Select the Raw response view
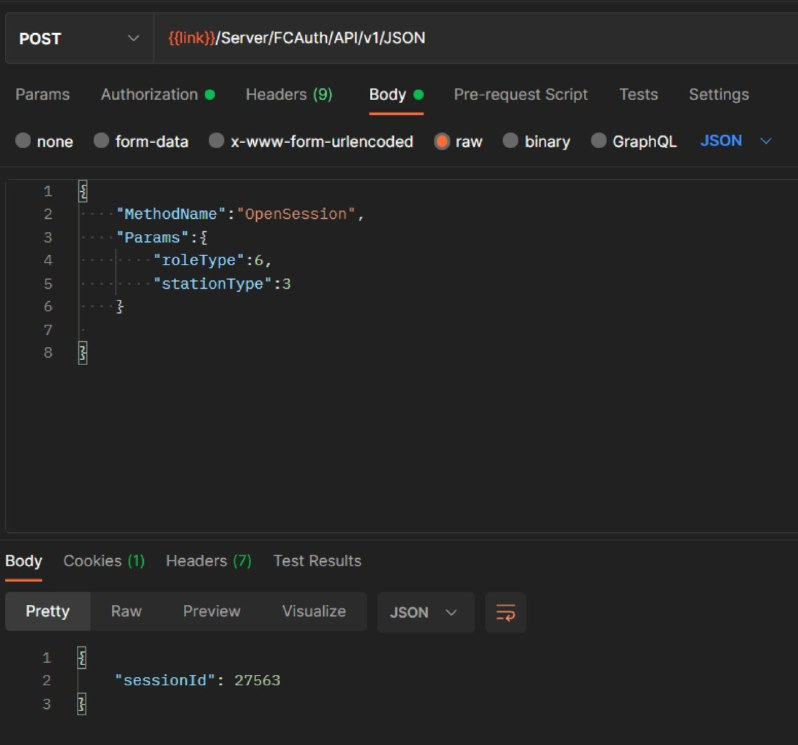This screenshot has width=798, height=745. 126,611
